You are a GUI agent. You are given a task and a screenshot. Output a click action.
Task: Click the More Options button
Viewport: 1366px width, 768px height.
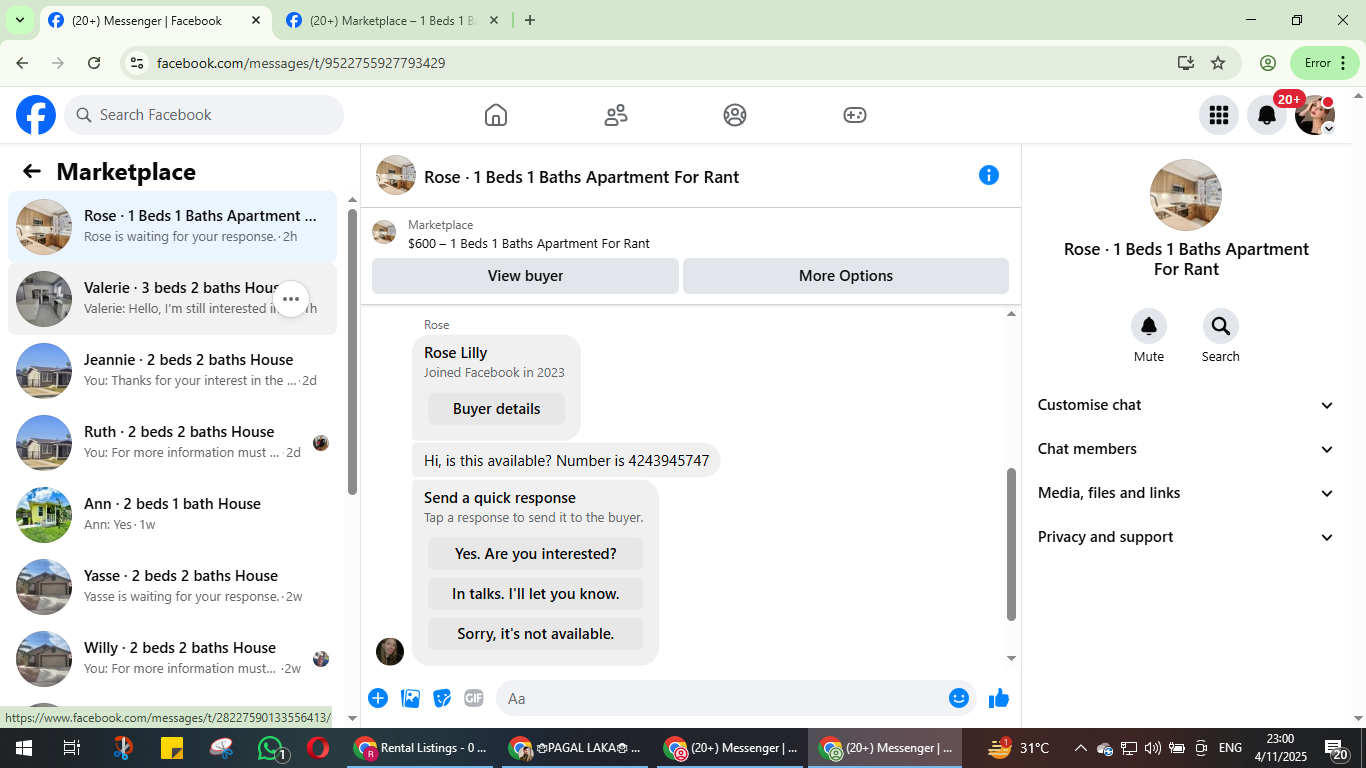(x=846, y=276)
